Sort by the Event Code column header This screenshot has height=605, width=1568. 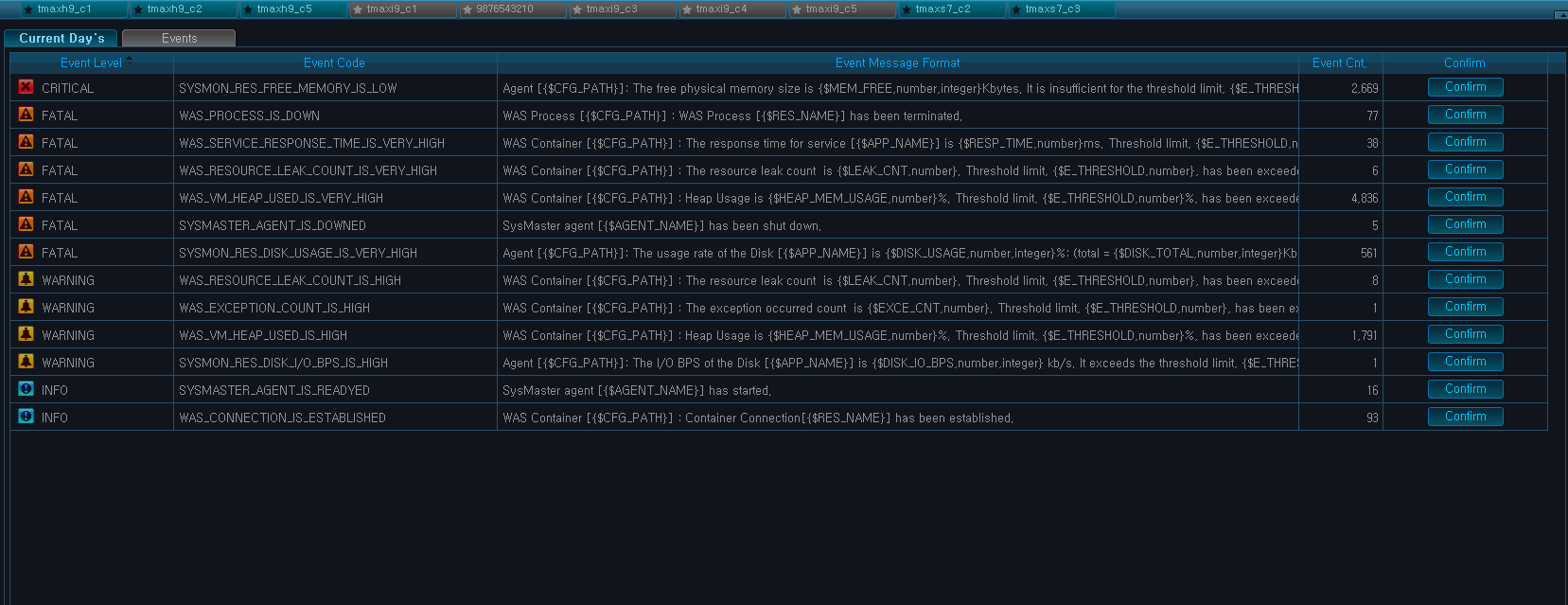pyautogui.click(x=335, y=63)
